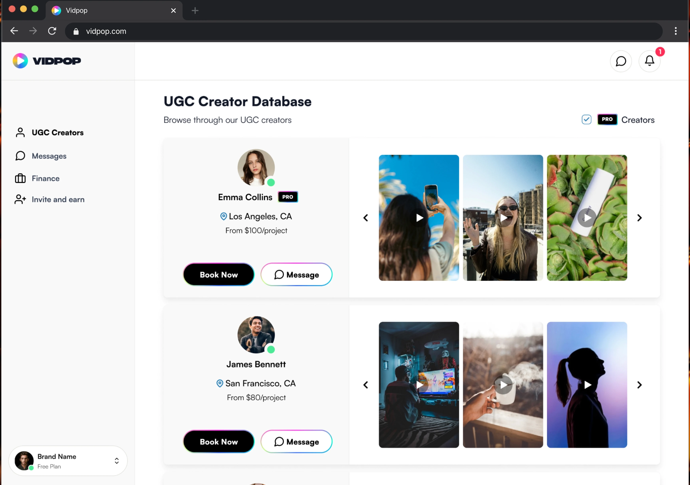Click the browser back arrow
The height and width of the screenshot is (485, 690).
pos(14,31)
